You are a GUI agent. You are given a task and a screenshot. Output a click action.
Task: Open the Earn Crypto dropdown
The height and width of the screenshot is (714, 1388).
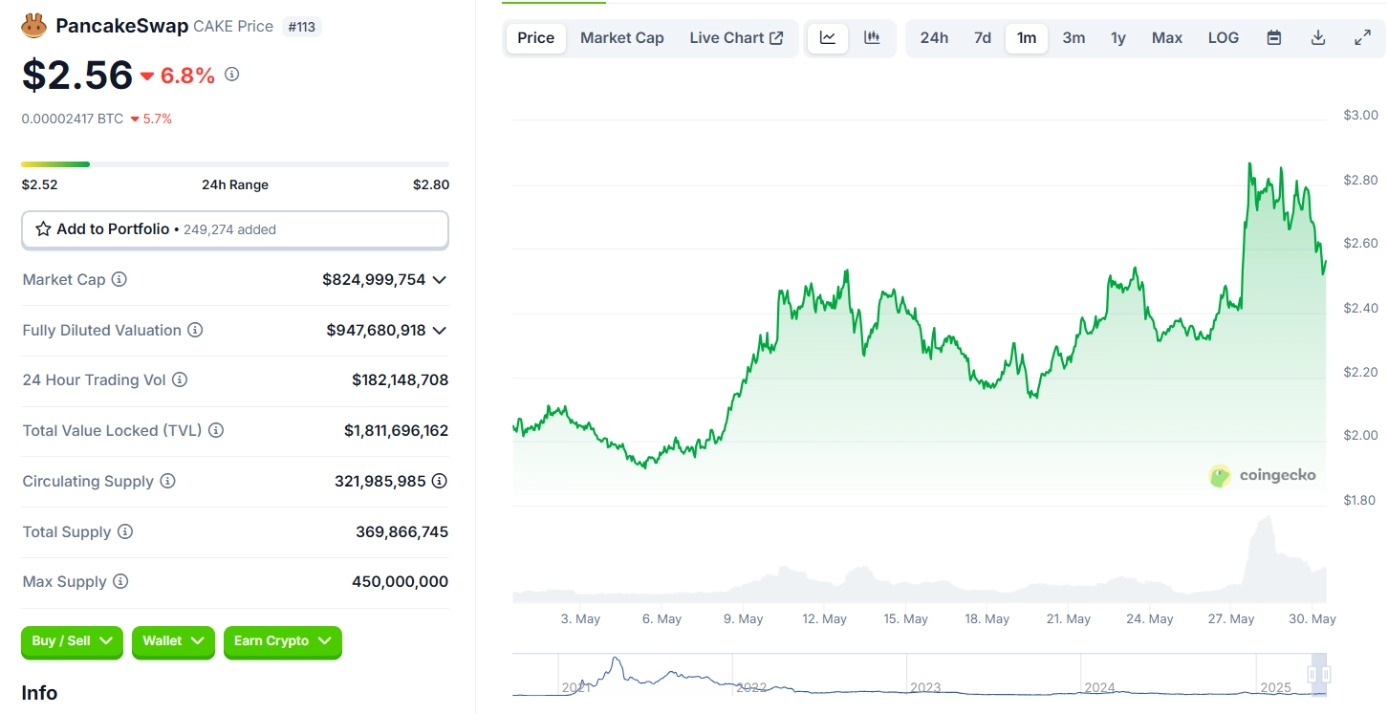pos(283,641)
